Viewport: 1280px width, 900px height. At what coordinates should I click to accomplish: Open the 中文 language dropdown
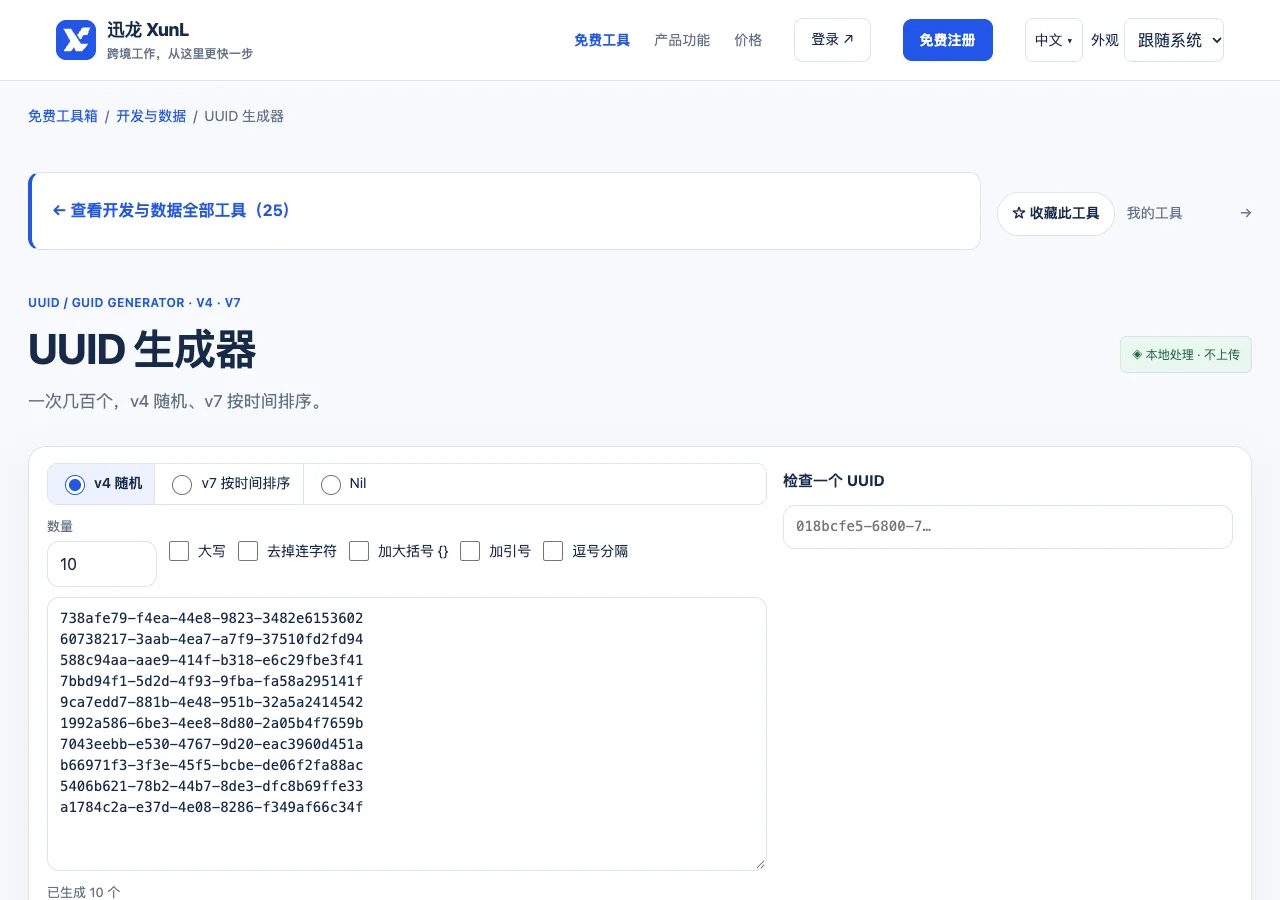coord(1054,40)
